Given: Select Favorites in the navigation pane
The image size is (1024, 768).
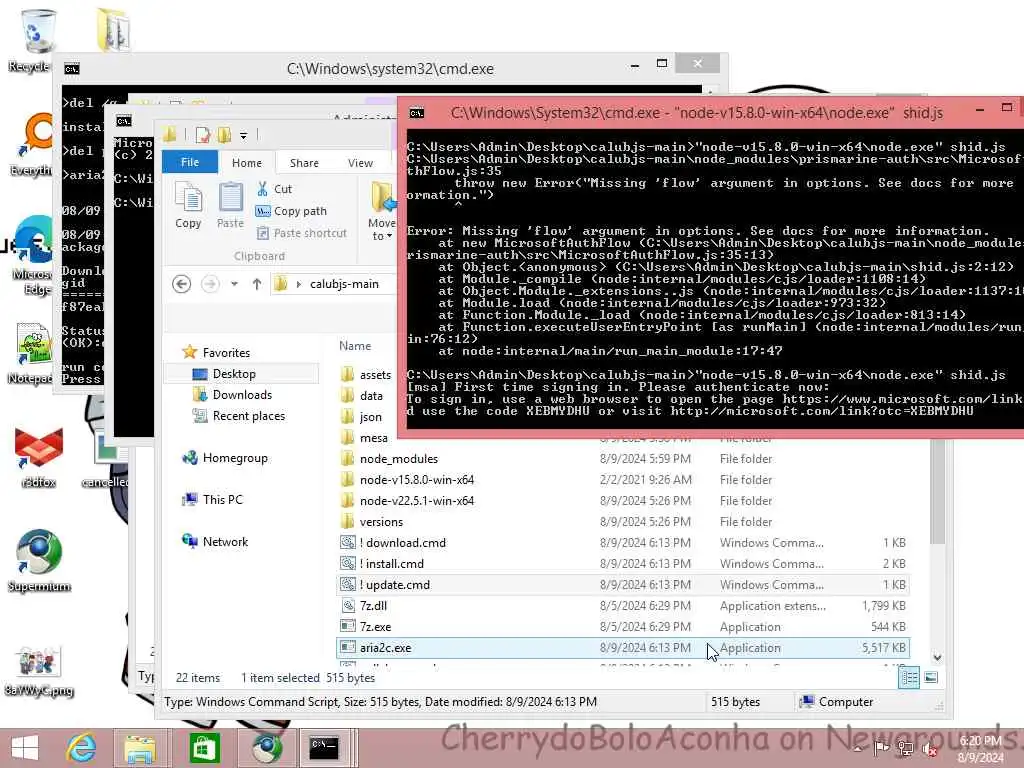Looking at the screenshot, I should 216,353.
